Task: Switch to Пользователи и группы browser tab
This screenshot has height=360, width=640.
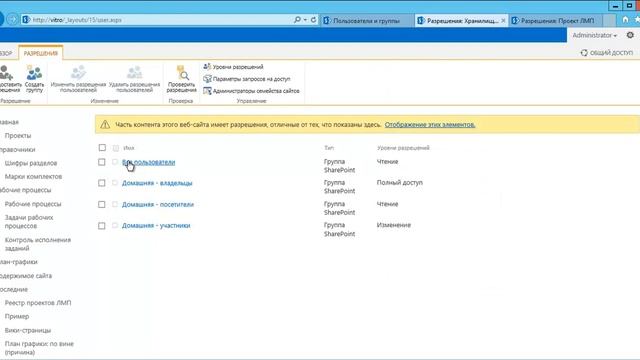Action: pyautogui.click(x=366, y=20)
